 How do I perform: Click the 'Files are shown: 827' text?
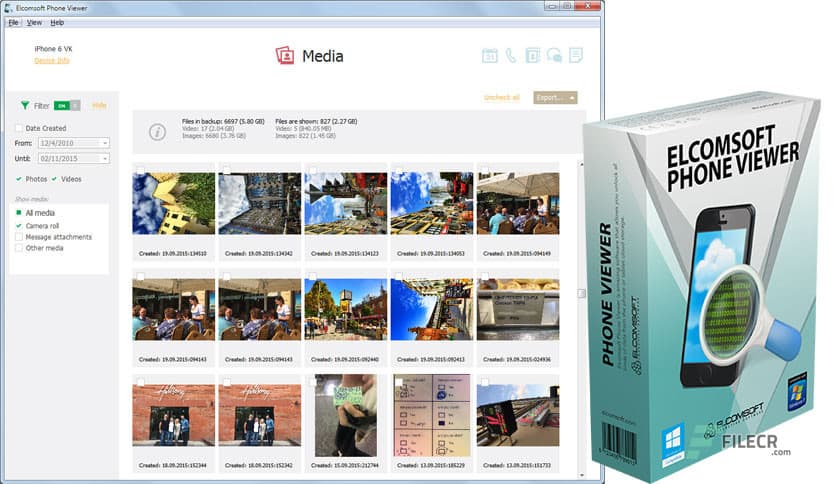click(x=316, y=122)
